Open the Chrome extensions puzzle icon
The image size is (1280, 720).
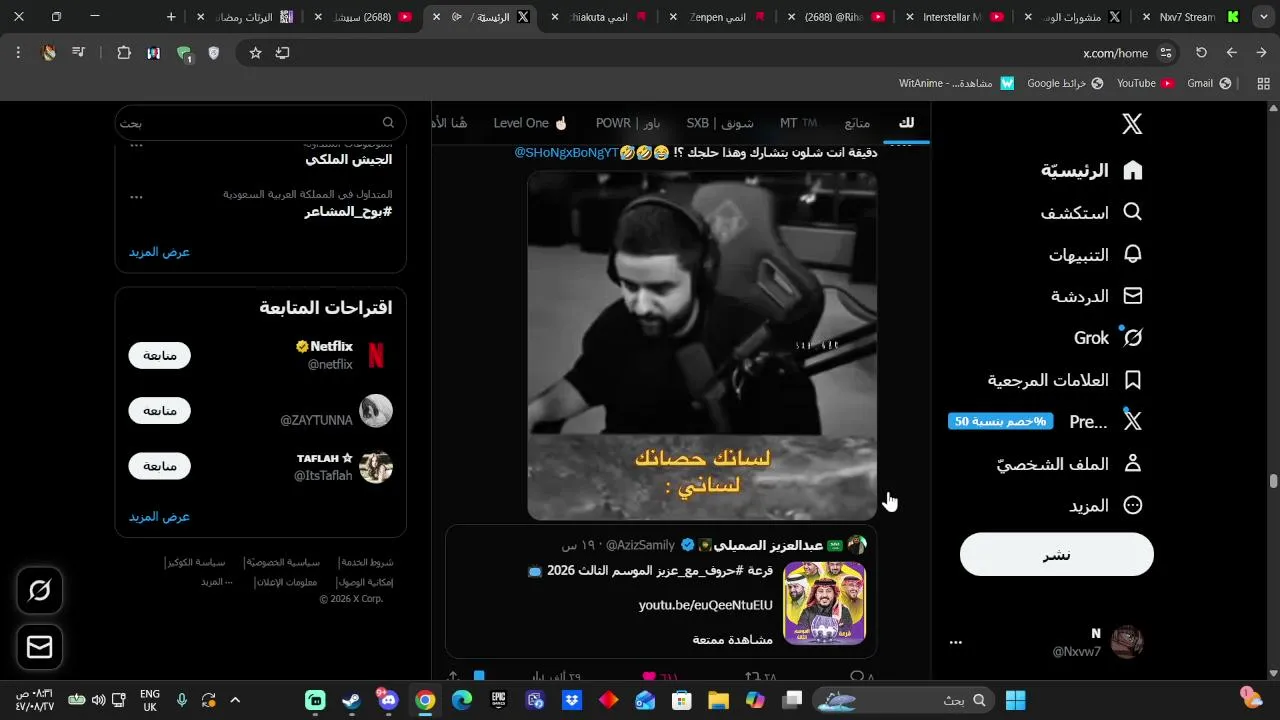[x=124, y=53]
